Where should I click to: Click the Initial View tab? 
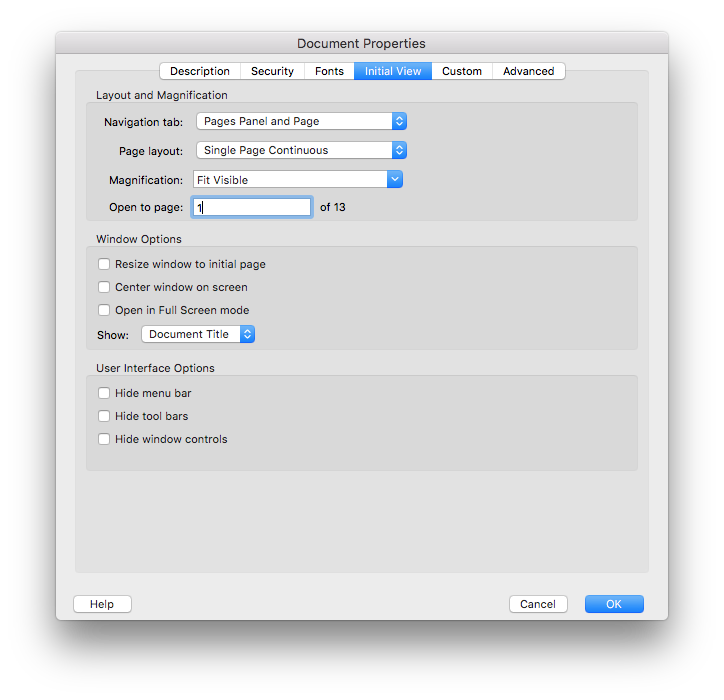click(392, 71)
